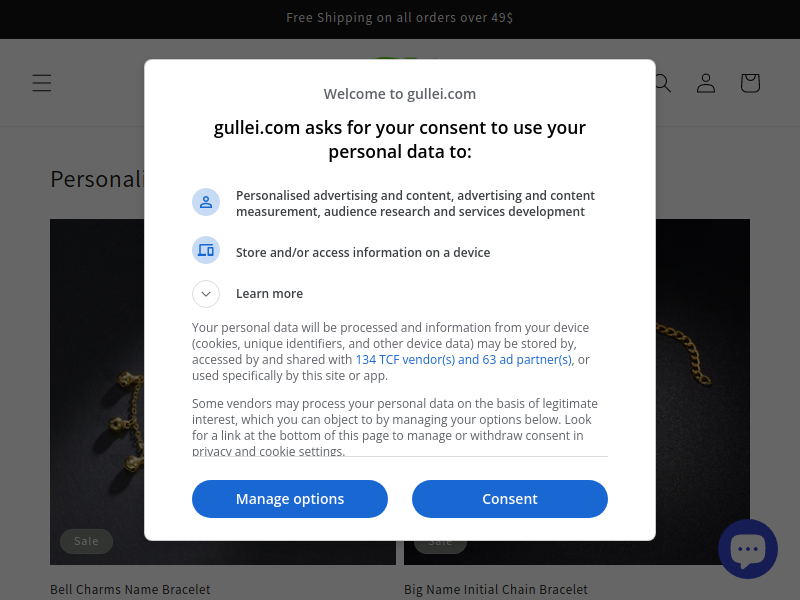
Task: Open the chat bubble widget
Action: [x=747, y=549]
